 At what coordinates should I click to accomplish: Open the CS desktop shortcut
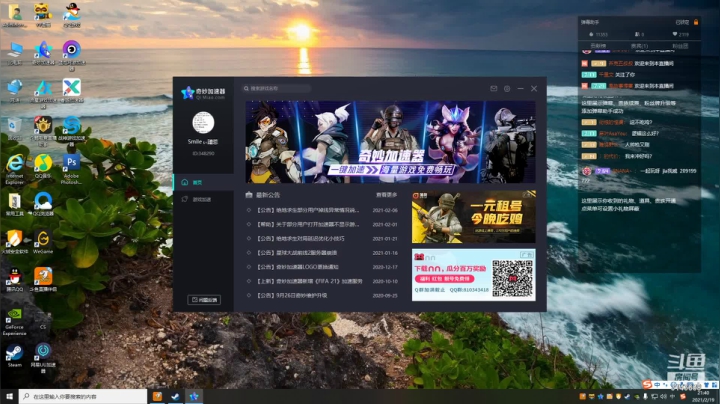43,319
